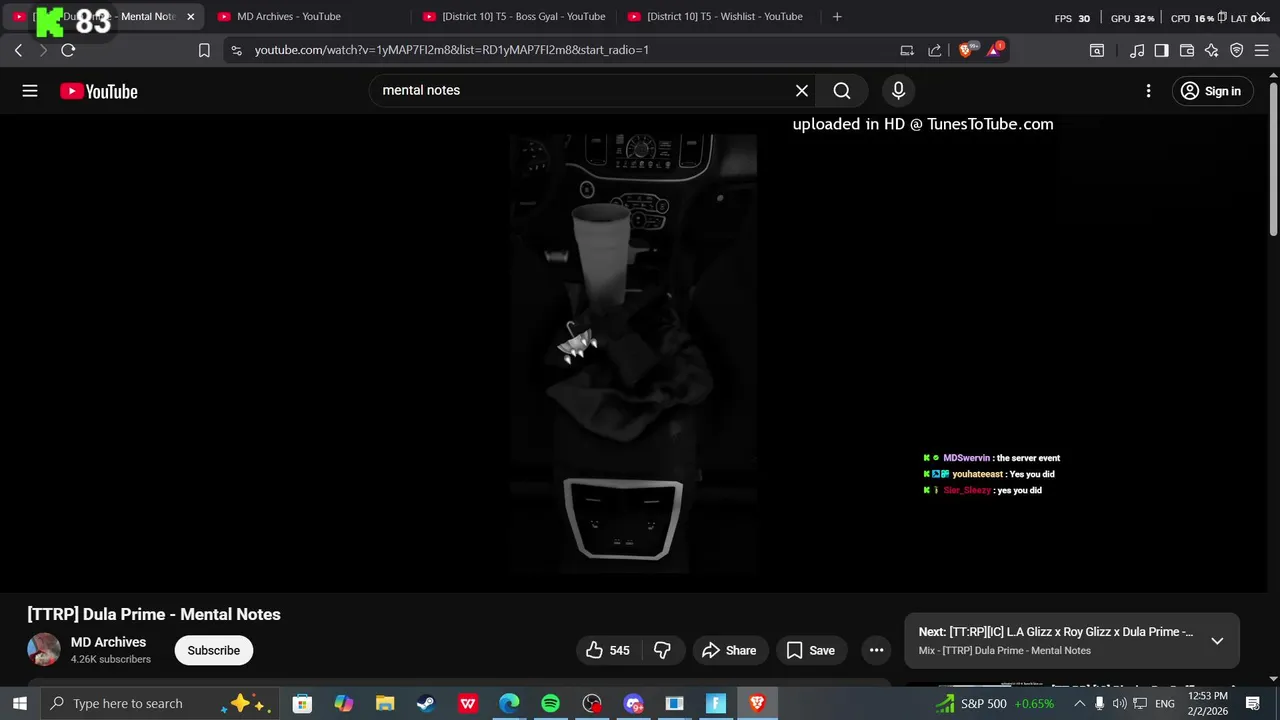Share the Mental Notes video
This screenshot has height=720, width=1280.
tap(729, 650)
